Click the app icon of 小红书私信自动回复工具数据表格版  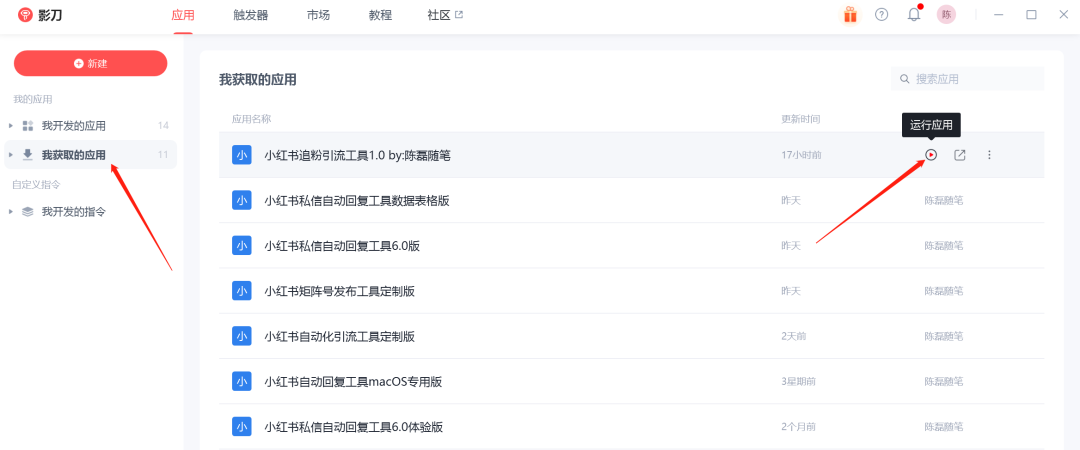point(242,201)
